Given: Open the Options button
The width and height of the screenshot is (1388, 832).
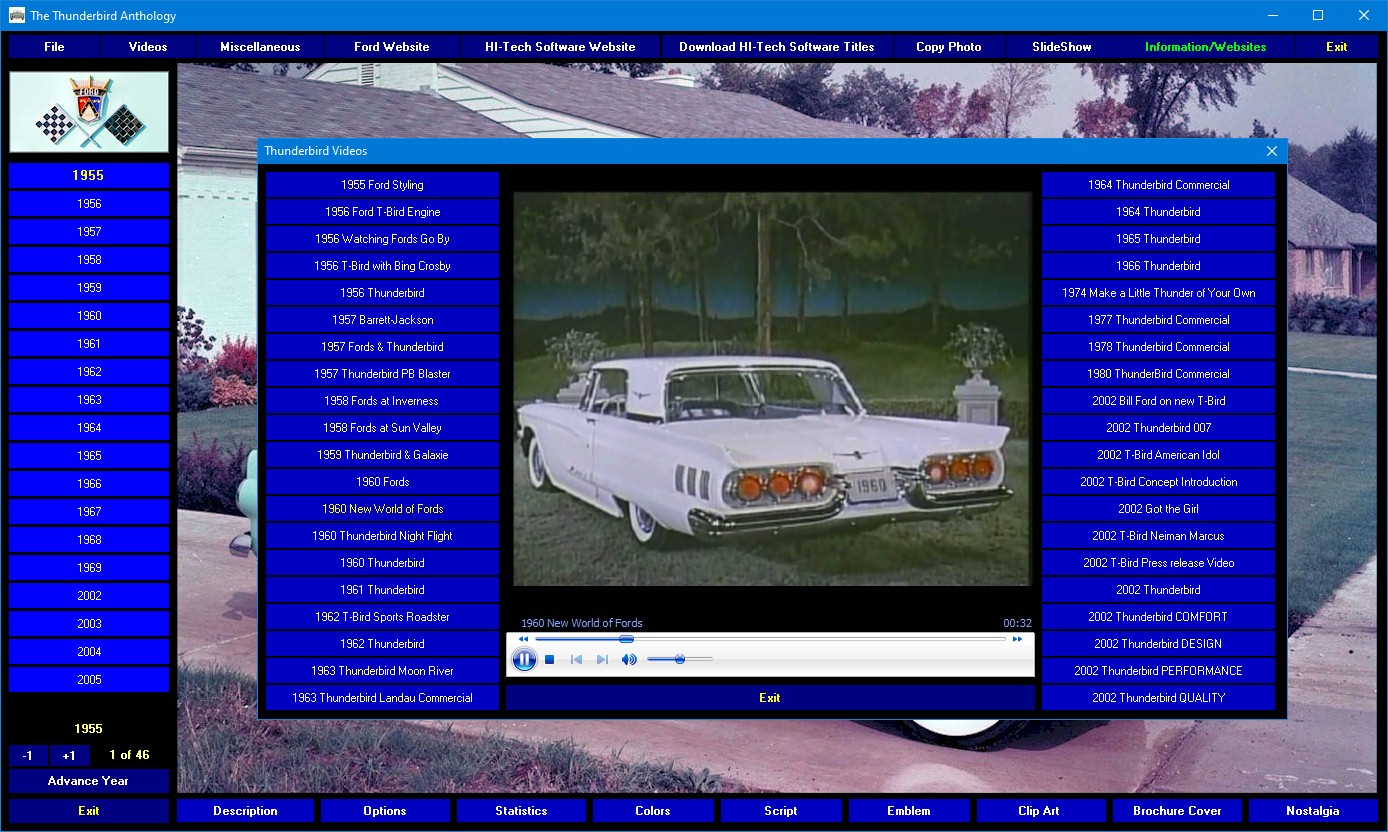Looking at the screenshot, I should [x=385, y=811].
